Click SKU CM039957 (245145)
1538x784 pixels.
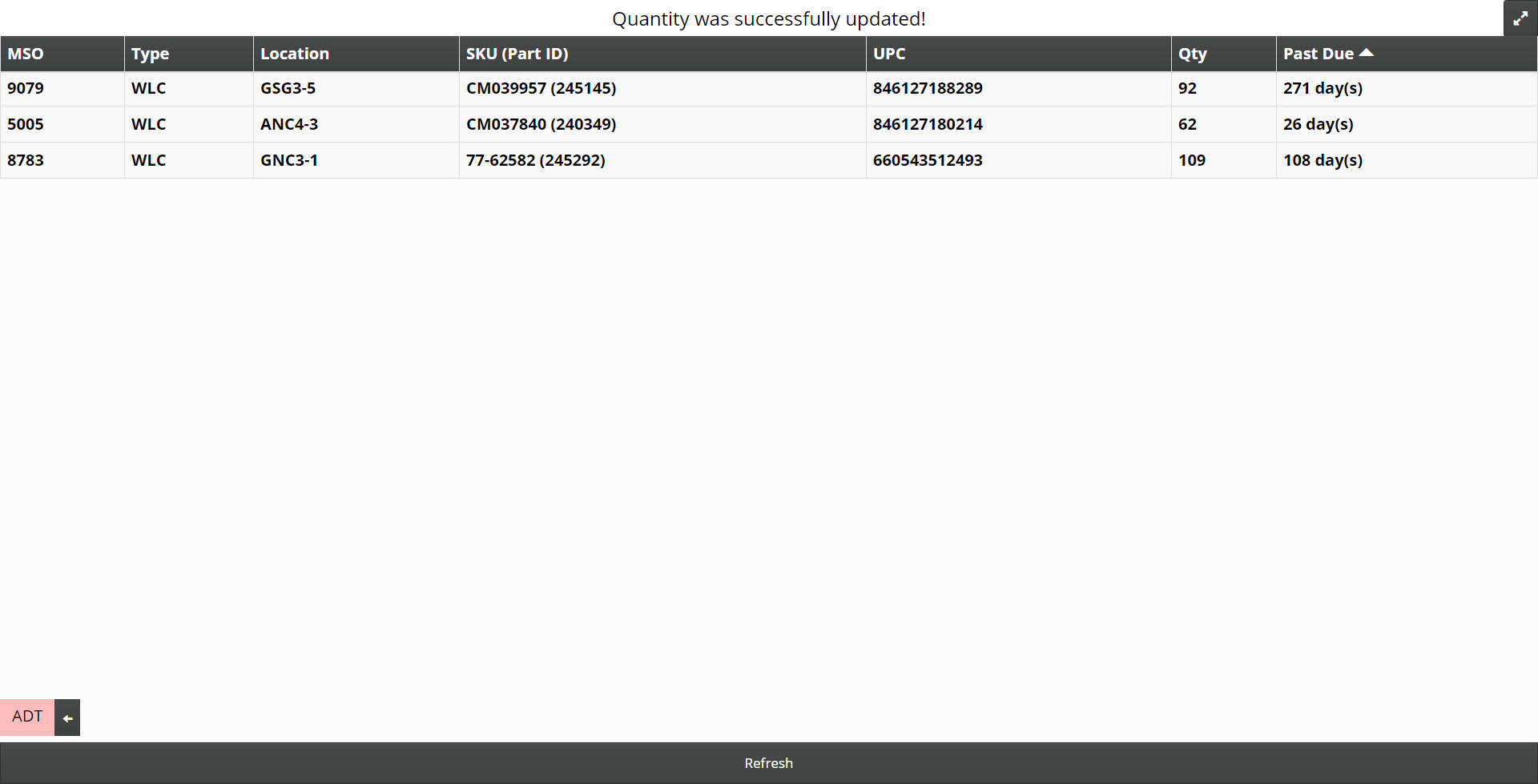tap(662, 88)
